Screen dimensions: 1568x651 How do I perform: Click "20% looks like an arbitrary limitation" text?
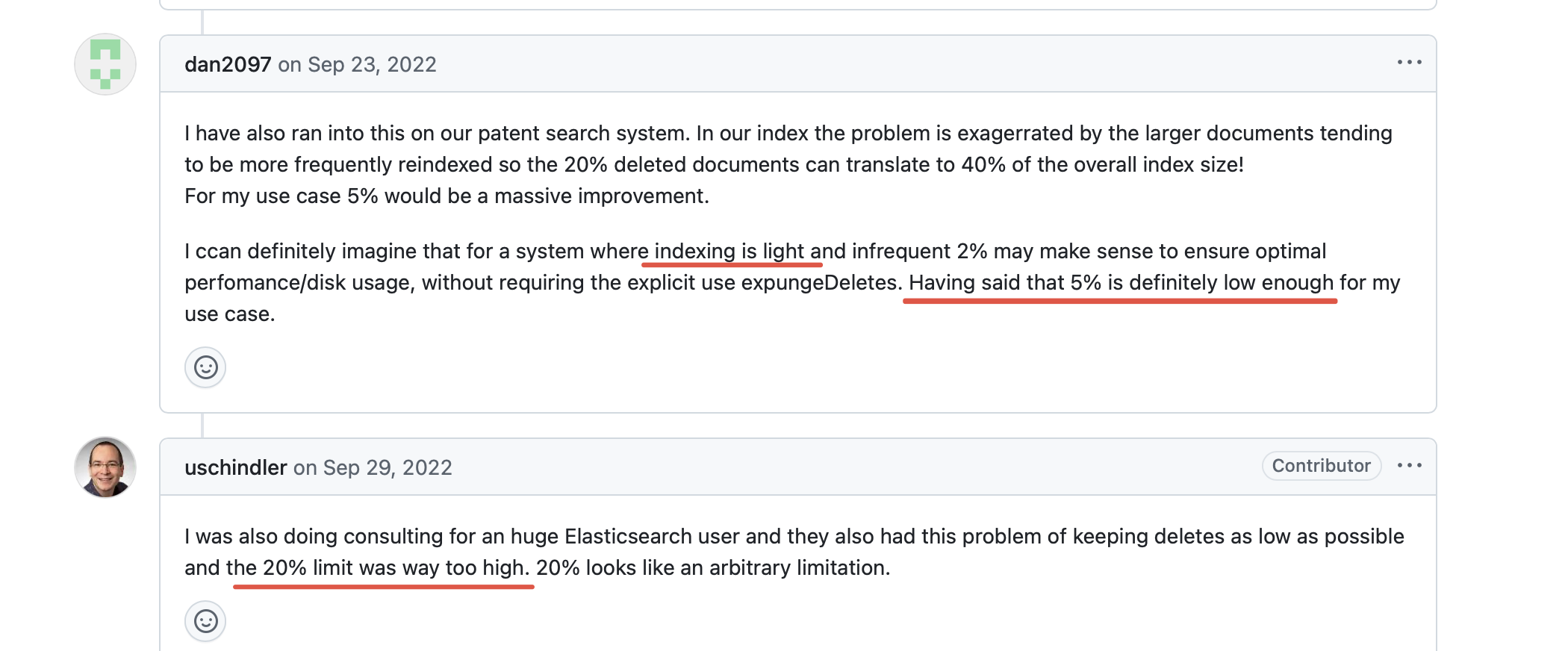(x=712, y=568)
